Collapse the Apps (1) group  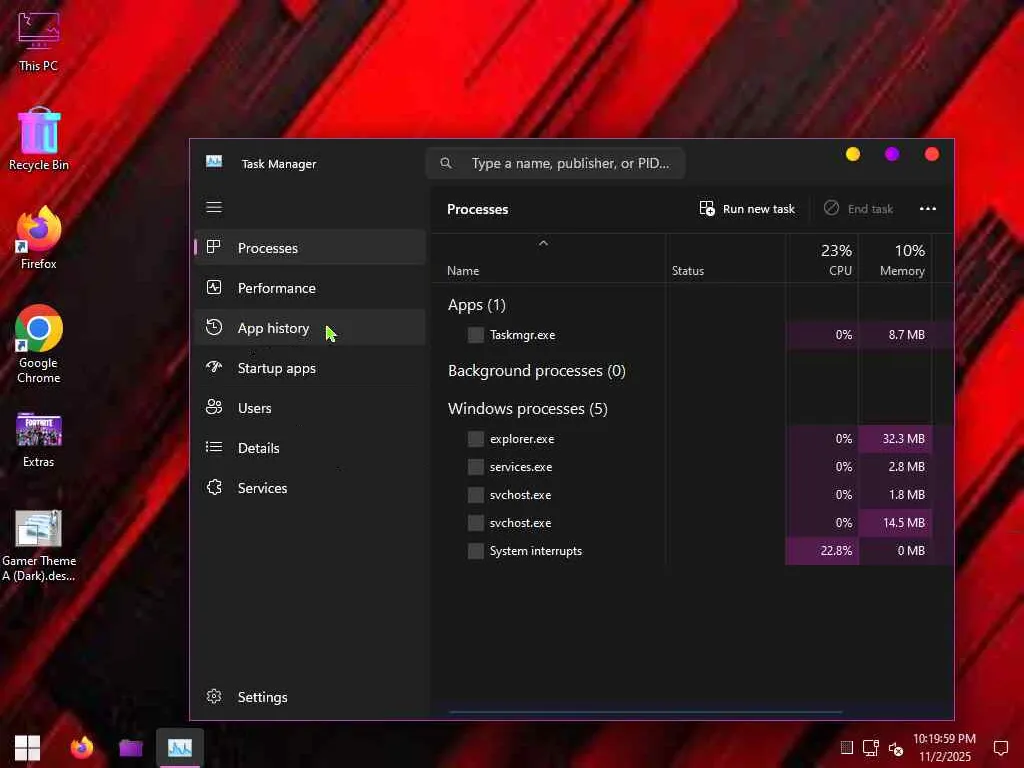477,305
